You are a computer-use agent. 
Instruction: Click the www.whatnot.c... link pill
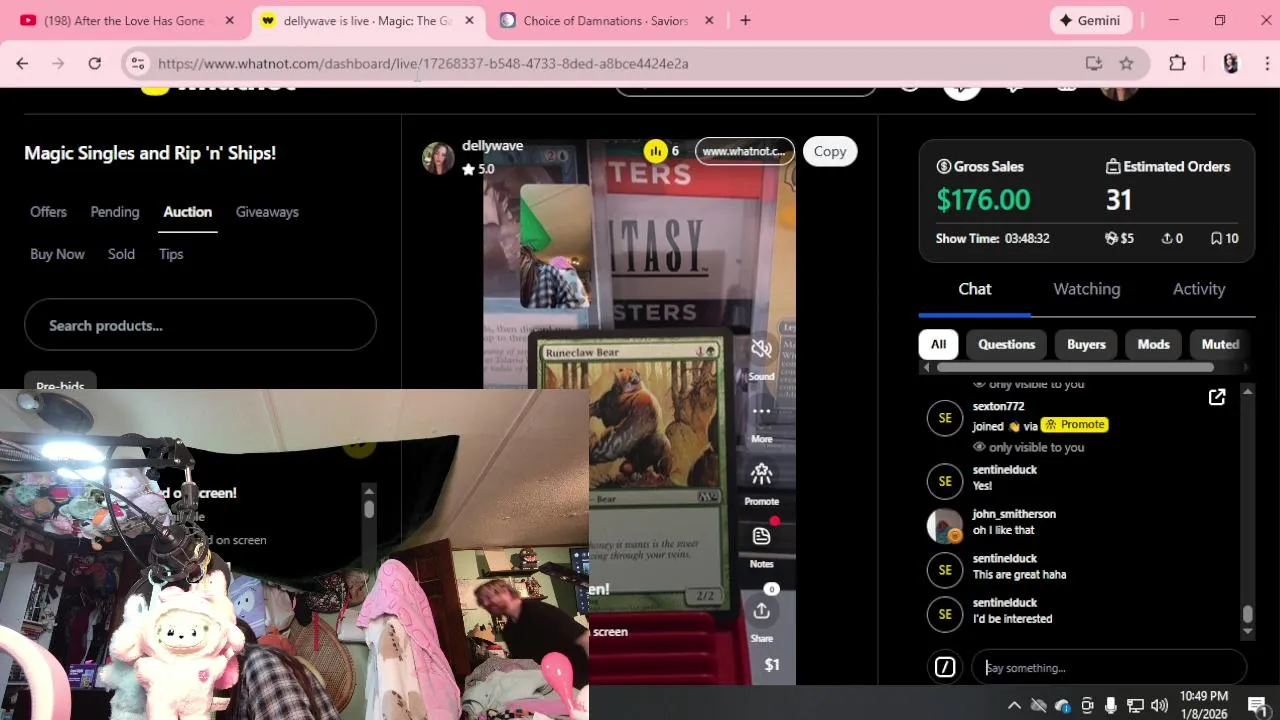744,151
